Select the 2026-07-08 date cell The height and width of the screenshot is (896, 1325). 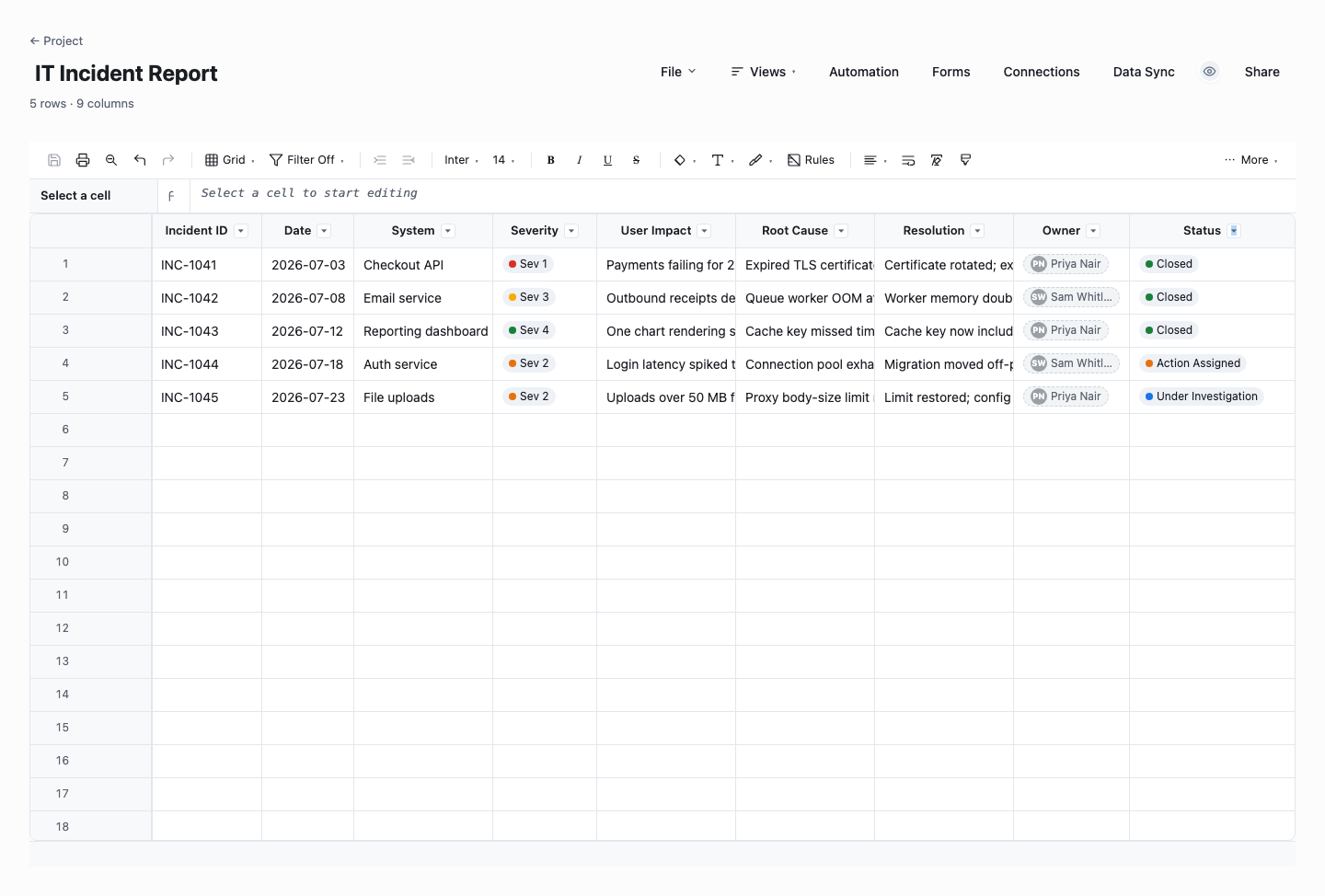(308, 298)
